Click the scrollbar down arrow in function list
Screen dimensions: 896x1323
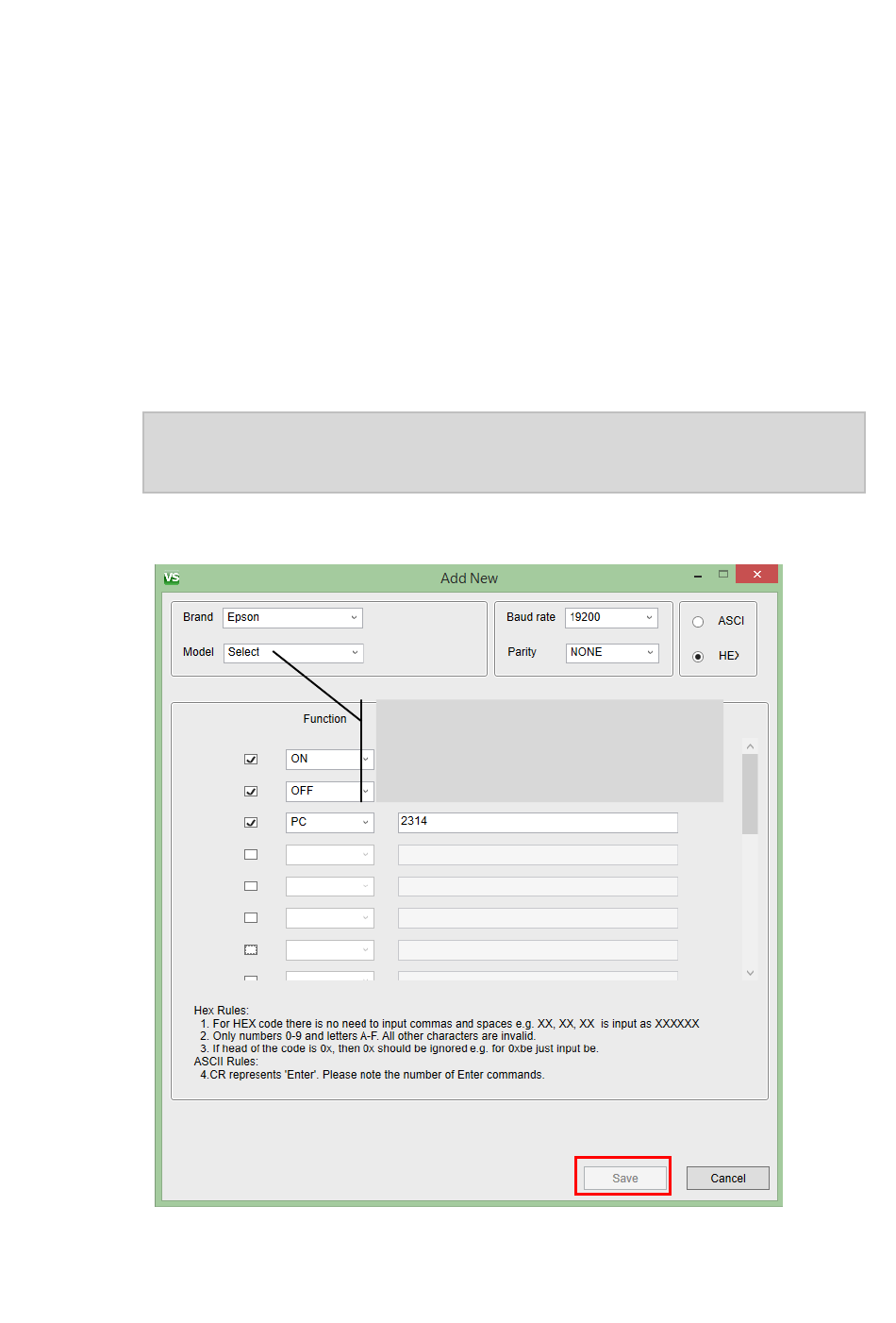tap(750, 972)
